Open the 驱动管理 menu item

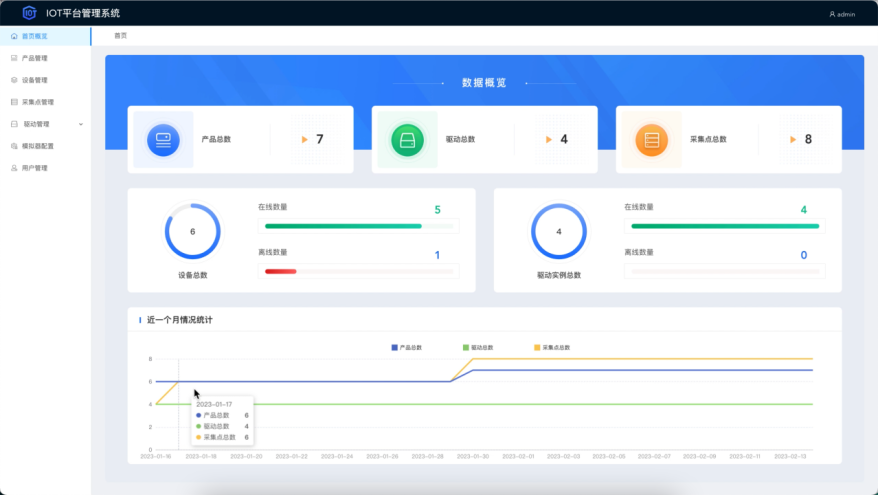pos(45,124)
